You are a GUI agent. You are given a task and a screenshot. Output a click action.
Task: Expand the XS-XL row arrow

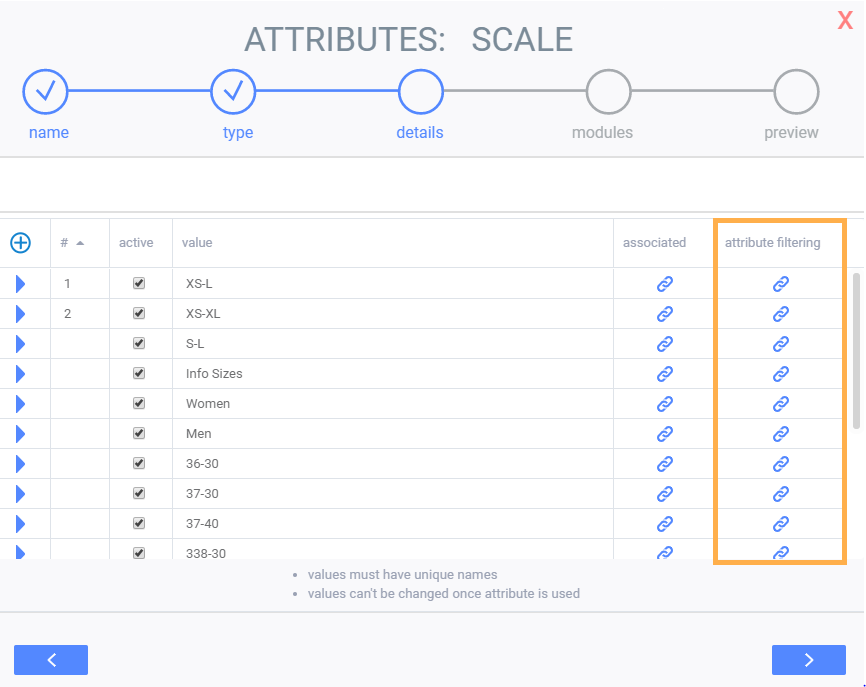coord(20,314)
